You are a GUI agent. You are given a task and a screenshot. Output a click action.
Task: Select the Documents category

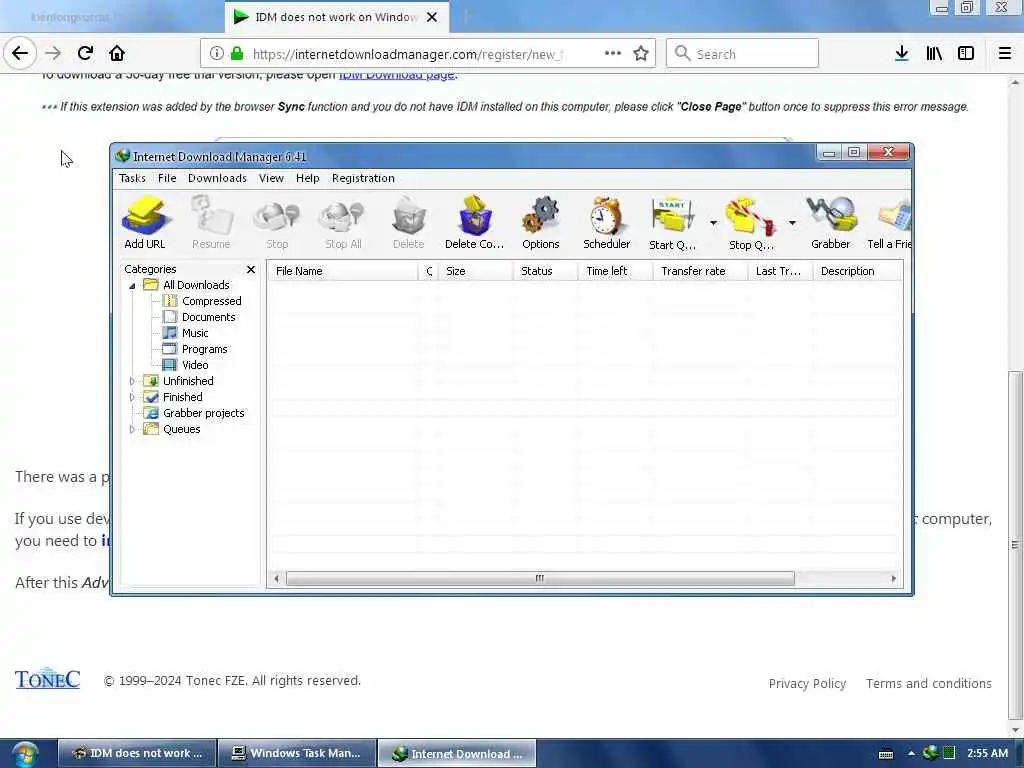[199, 317]
